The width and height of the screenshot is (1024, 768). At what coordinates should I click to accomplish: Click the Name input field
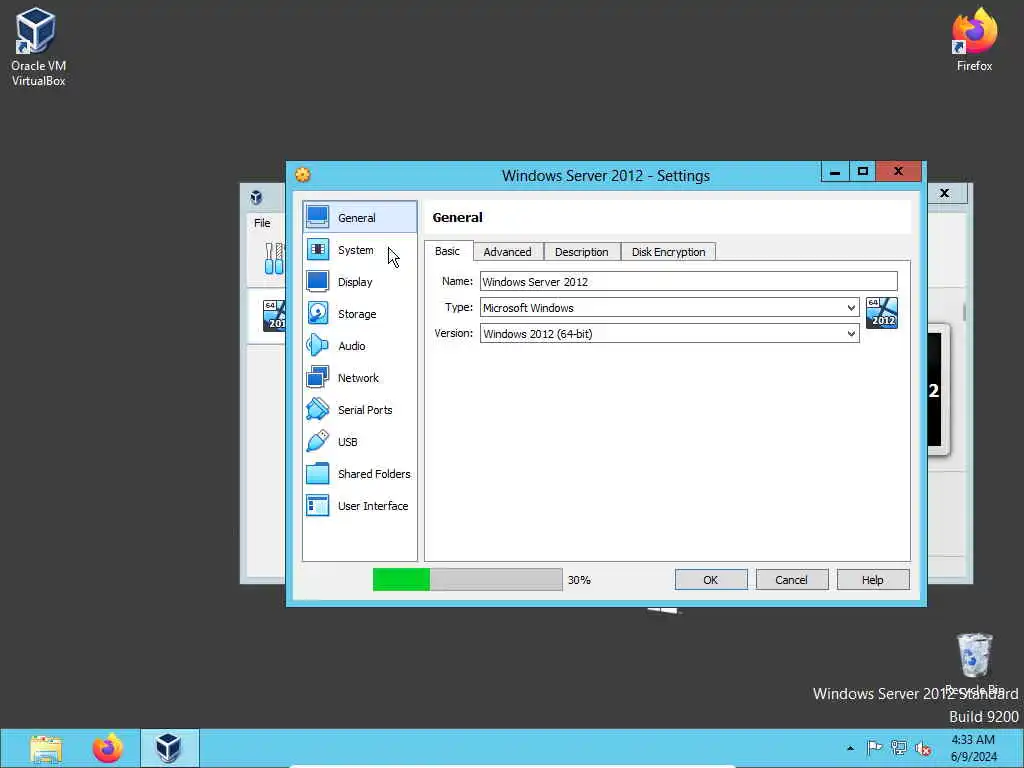tap(688, 281)
